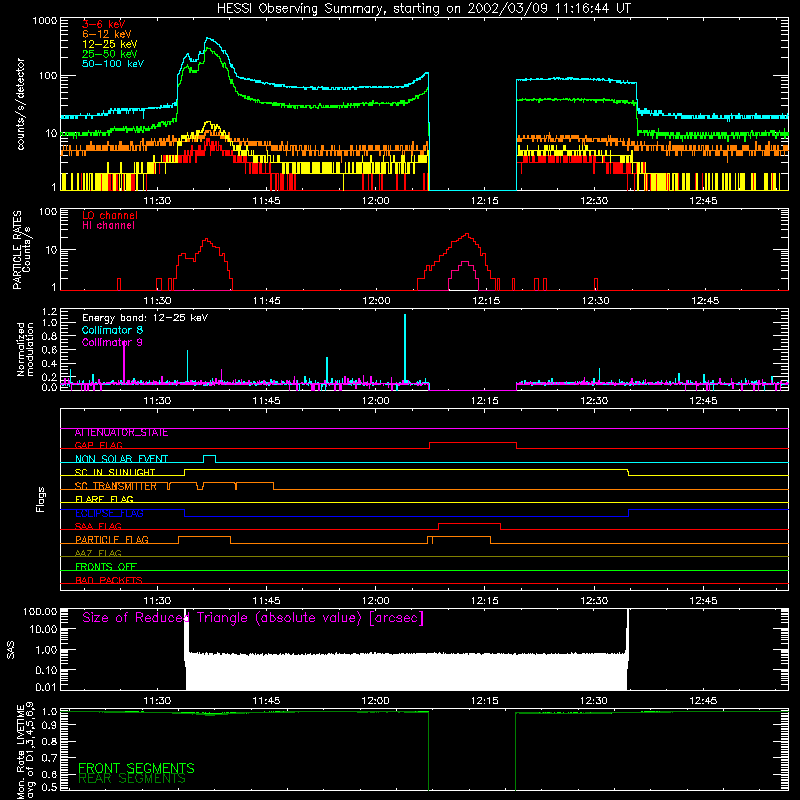Click the SAS axis title
This screenshot has width=800, height=800.
point(11,649)
